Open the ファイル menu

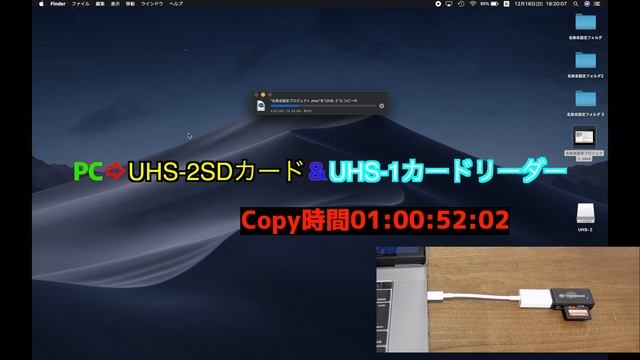(x=80, y=4)
